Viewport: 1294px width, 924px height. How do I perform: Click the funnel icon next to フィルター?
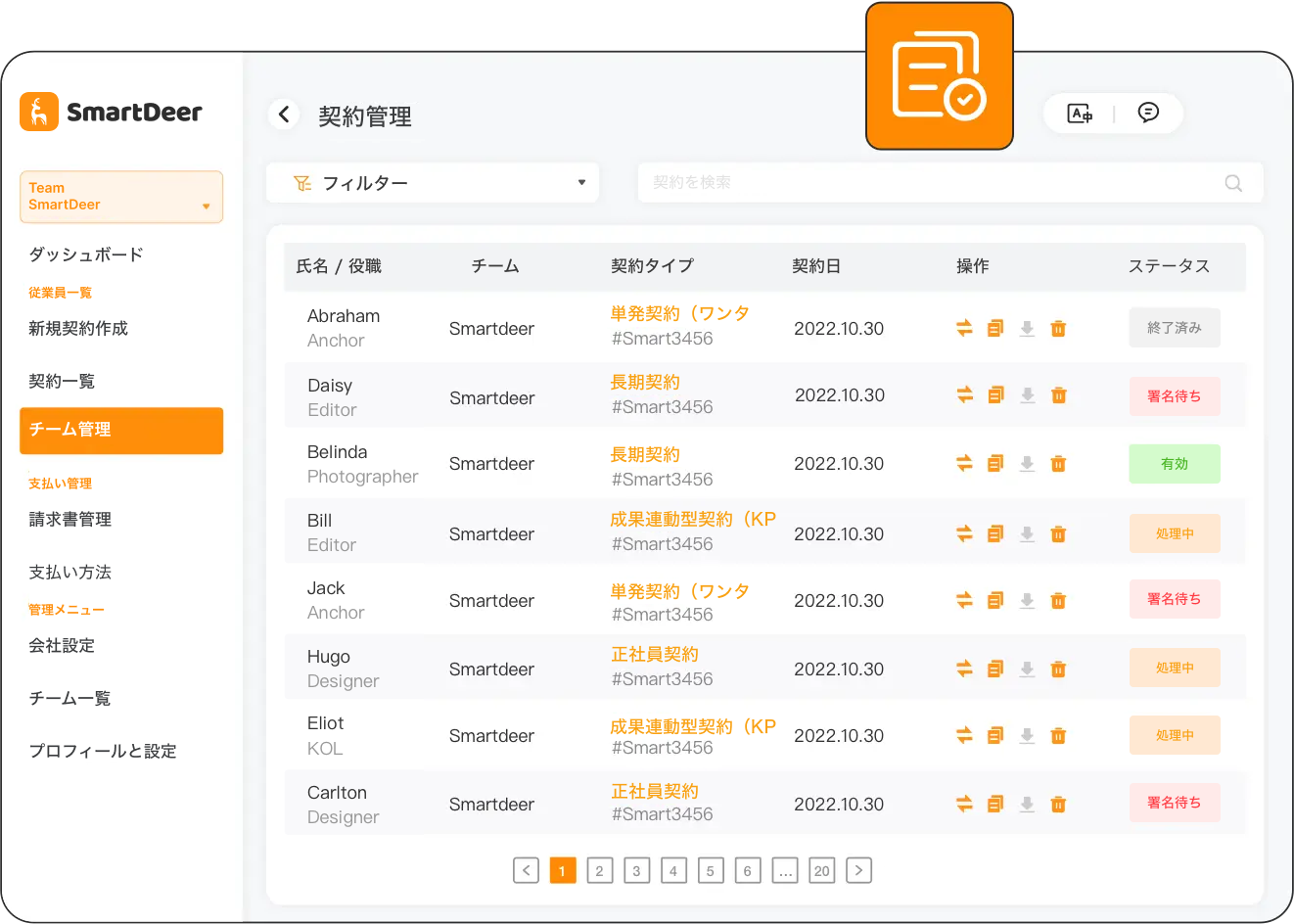303,182
